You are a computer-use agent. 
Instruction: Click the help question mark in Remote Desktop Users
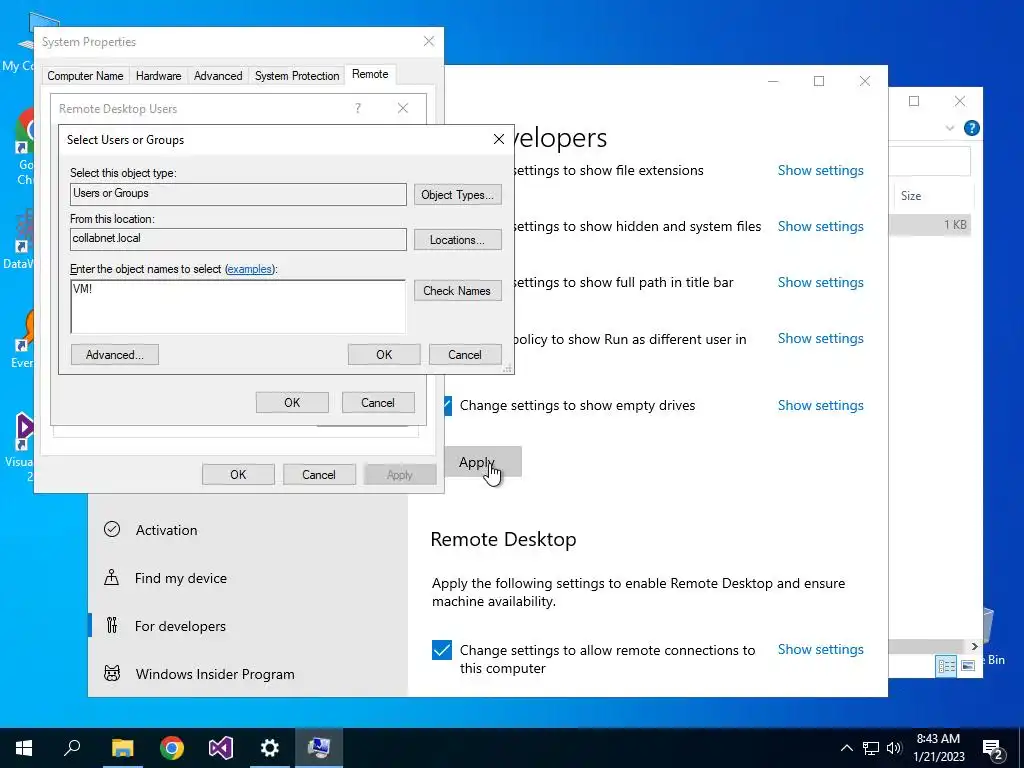[358, 108]
